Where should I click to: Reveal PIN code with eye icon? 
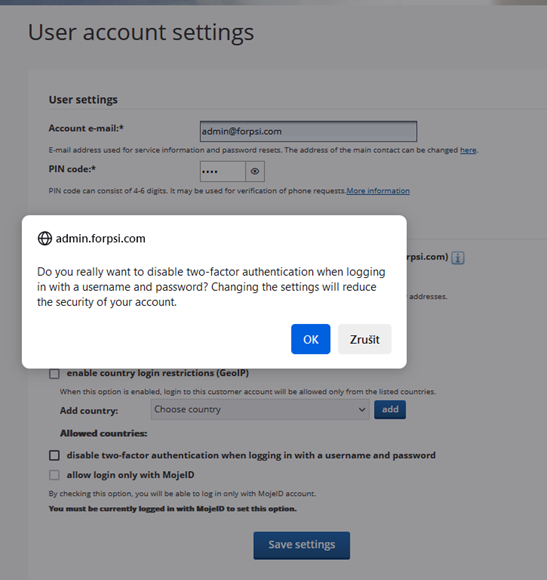(255, 171)
